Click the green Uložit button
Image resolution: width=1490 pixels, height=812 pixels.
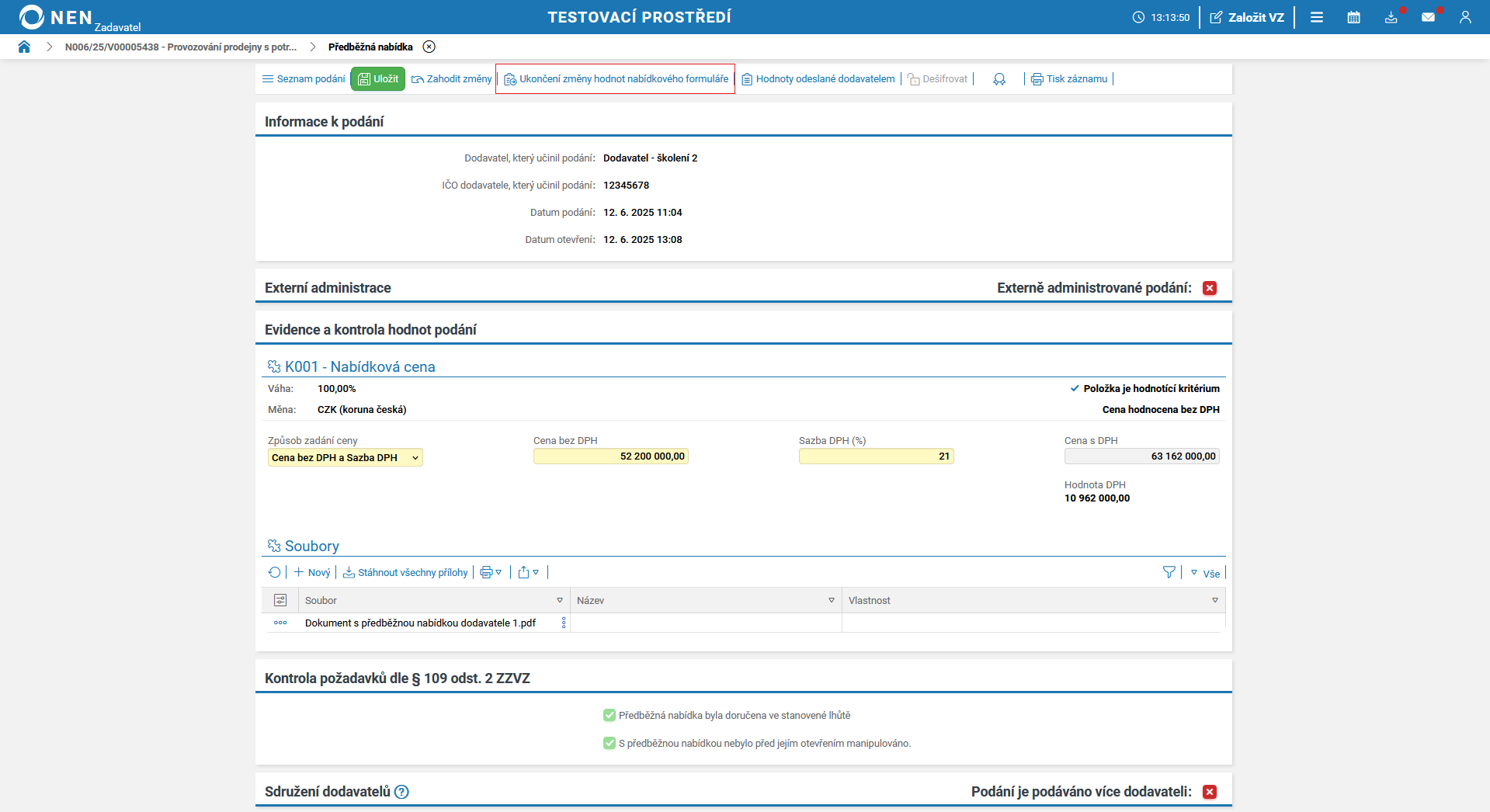[x=378, y=78]
